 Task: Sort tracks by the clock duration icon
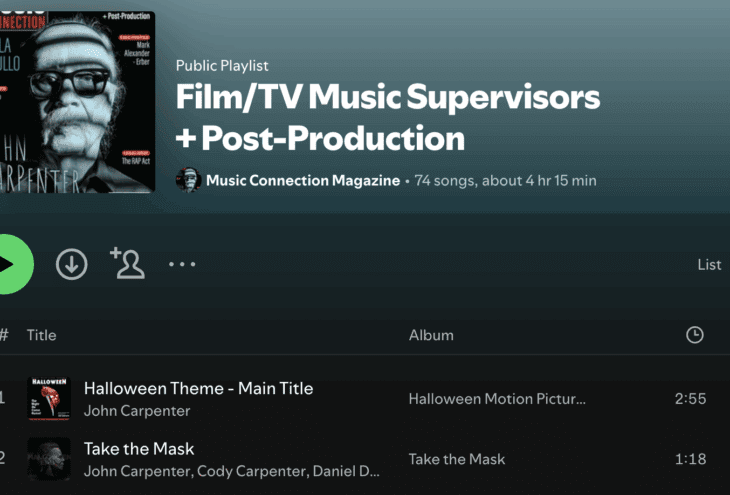pos(695,335)
